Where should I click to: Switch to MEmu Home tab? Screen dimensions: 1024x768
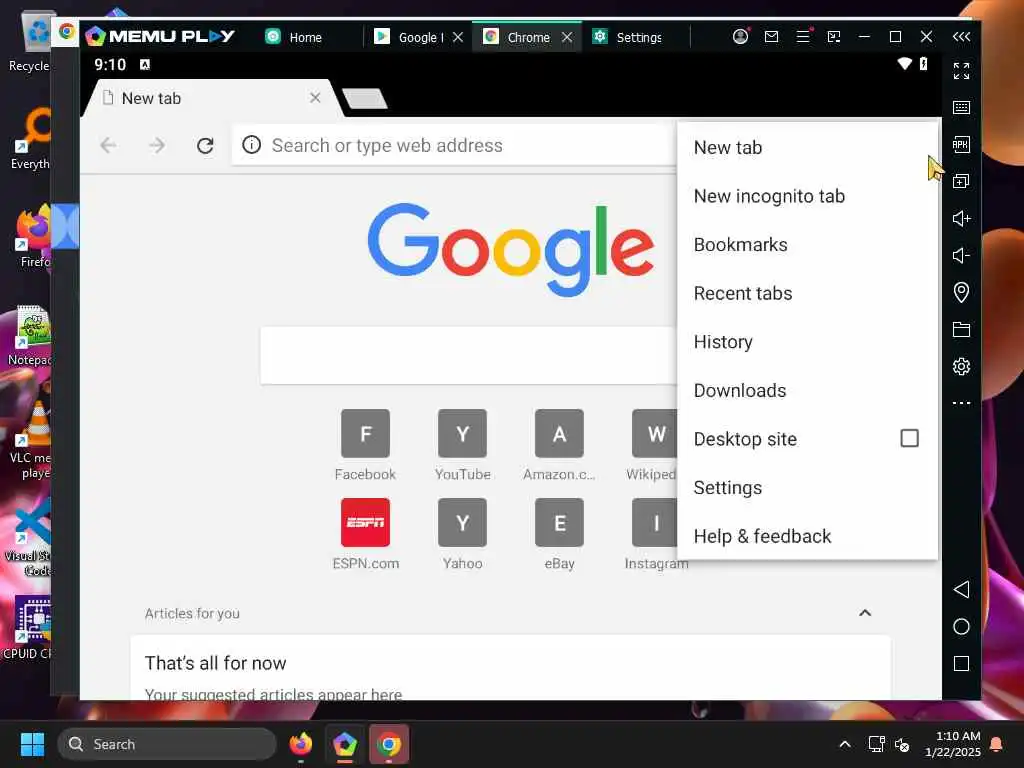[x=294, y=37]
